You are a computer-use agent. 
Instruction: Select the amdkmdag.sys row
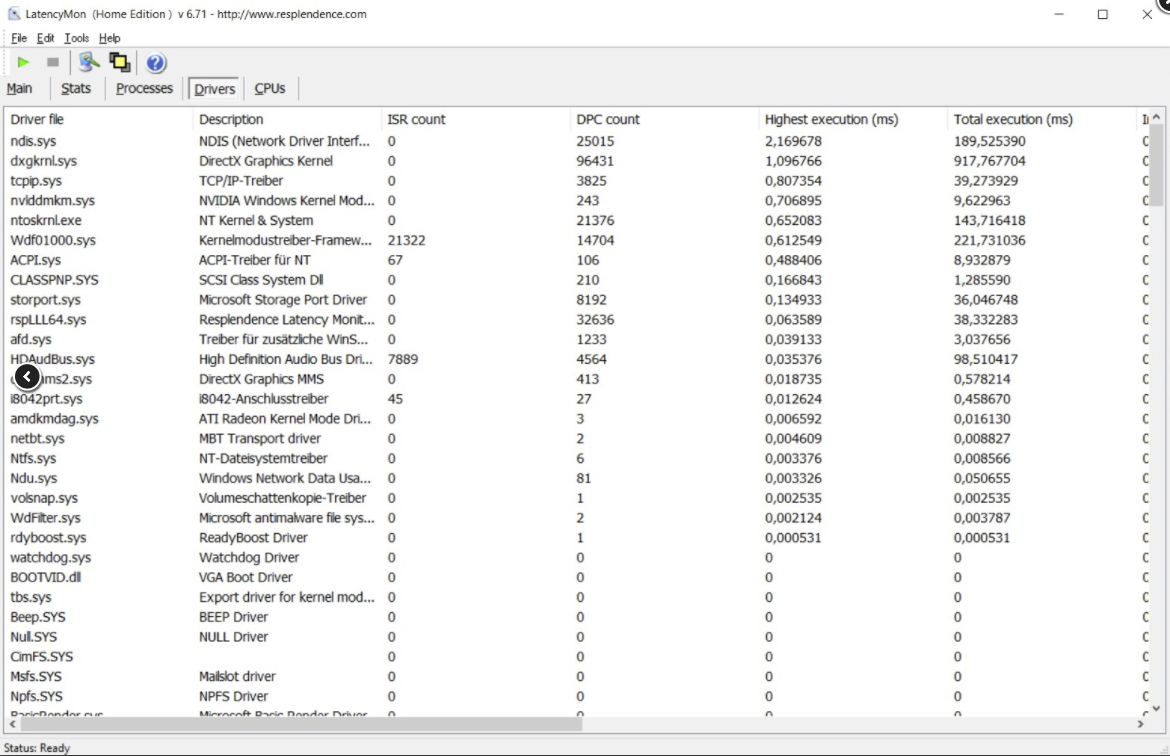(576, 419)
